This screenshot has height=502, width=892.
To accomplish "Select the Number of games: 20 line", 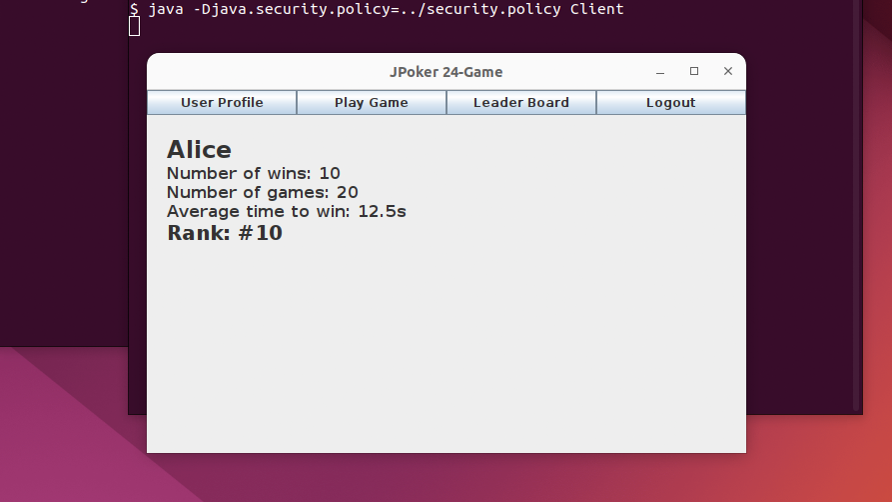I will pyautogui.click(x=262, y=192).
